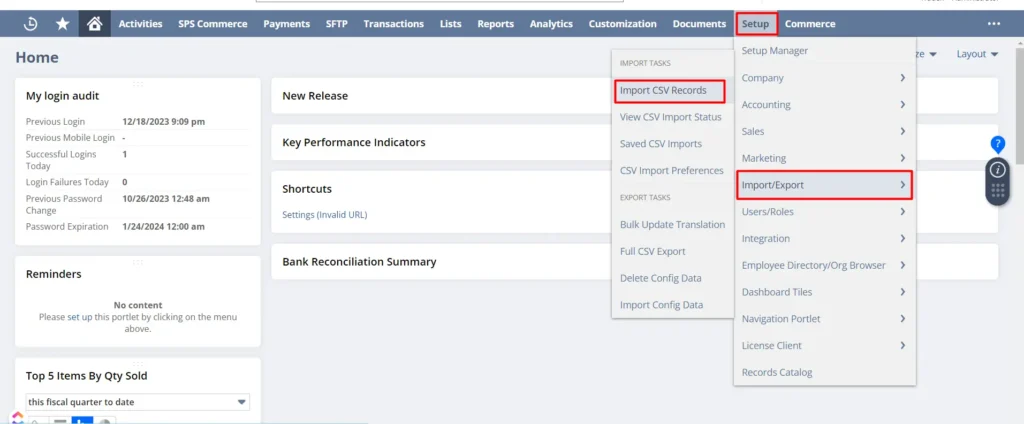1024x424 pixels.
Task: Click the 'Settings (Invalid URL)' shortcut link
Action: pos(325,214)
